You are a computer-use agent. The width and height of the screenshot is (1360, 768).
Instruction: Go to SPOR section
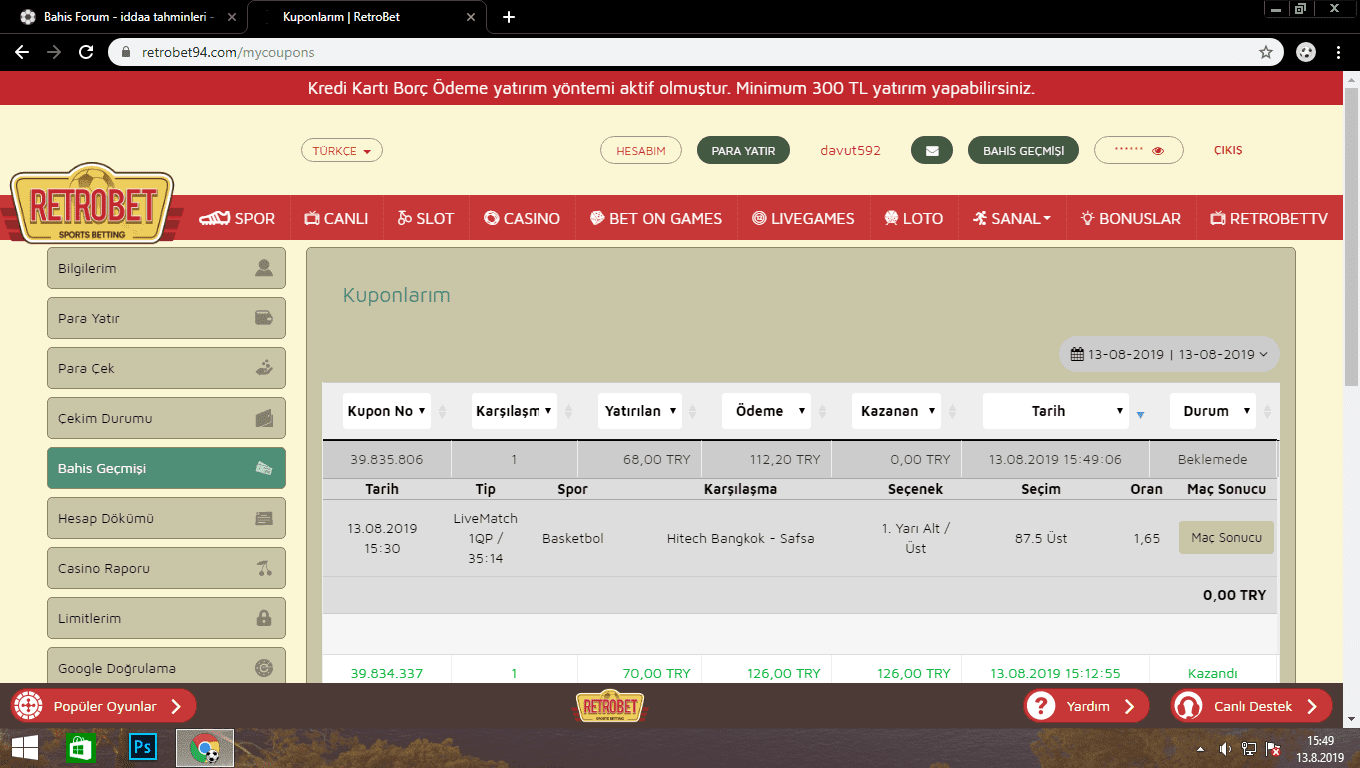coord(237,218)
